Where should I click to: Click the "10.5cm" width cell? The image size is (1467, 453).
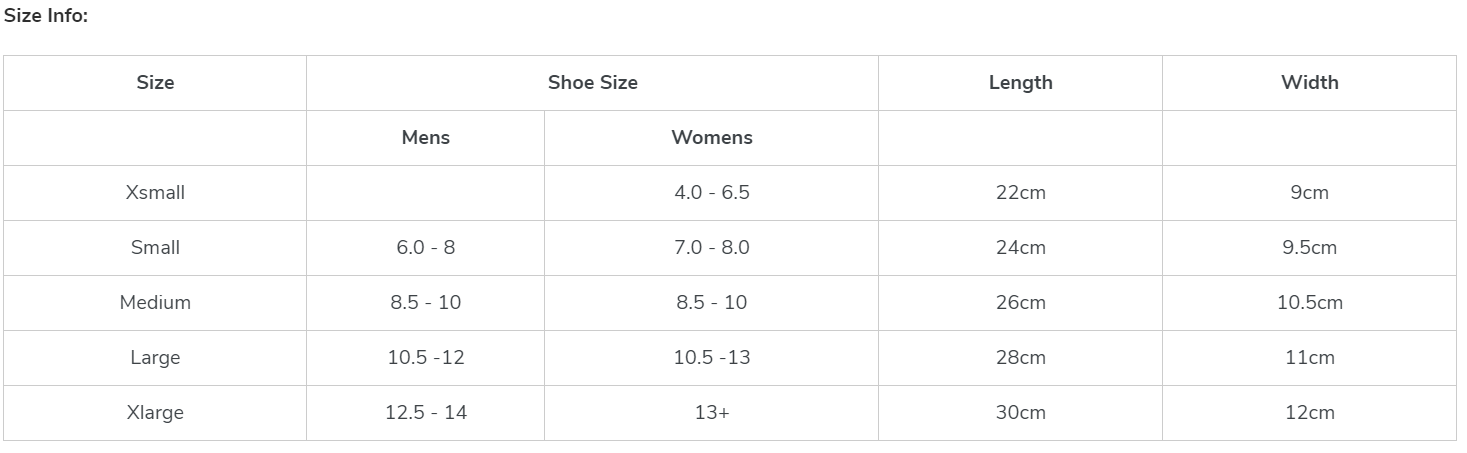pos(1309,303)
